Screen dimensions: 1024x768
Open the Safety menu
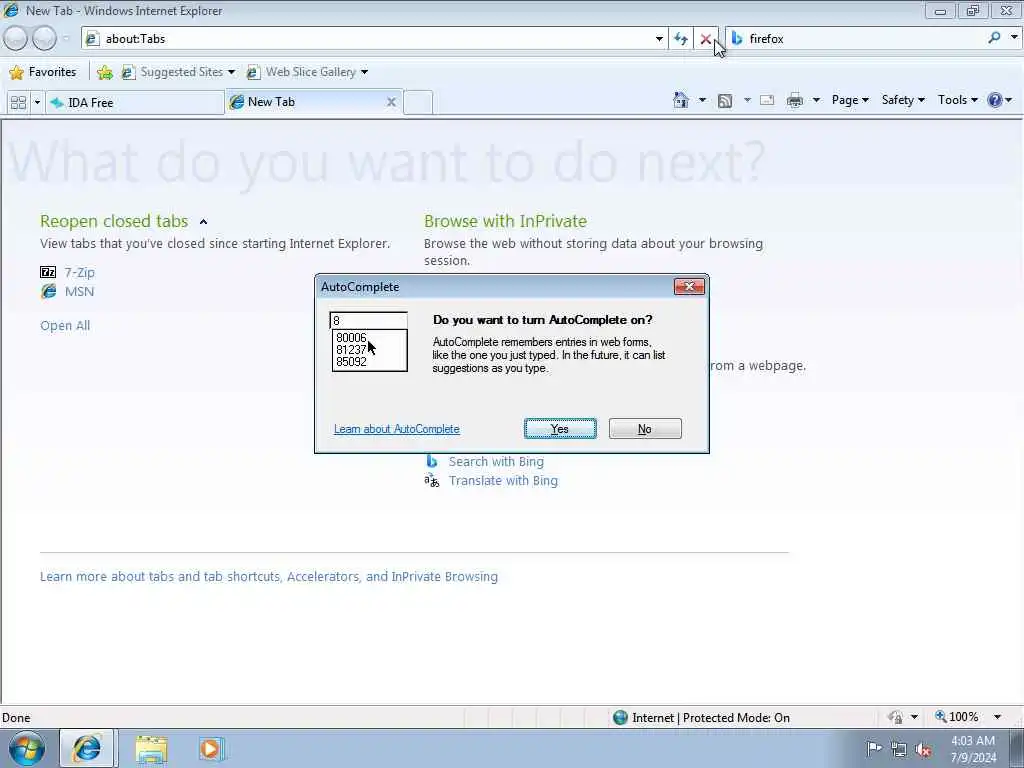click(903, 100)
